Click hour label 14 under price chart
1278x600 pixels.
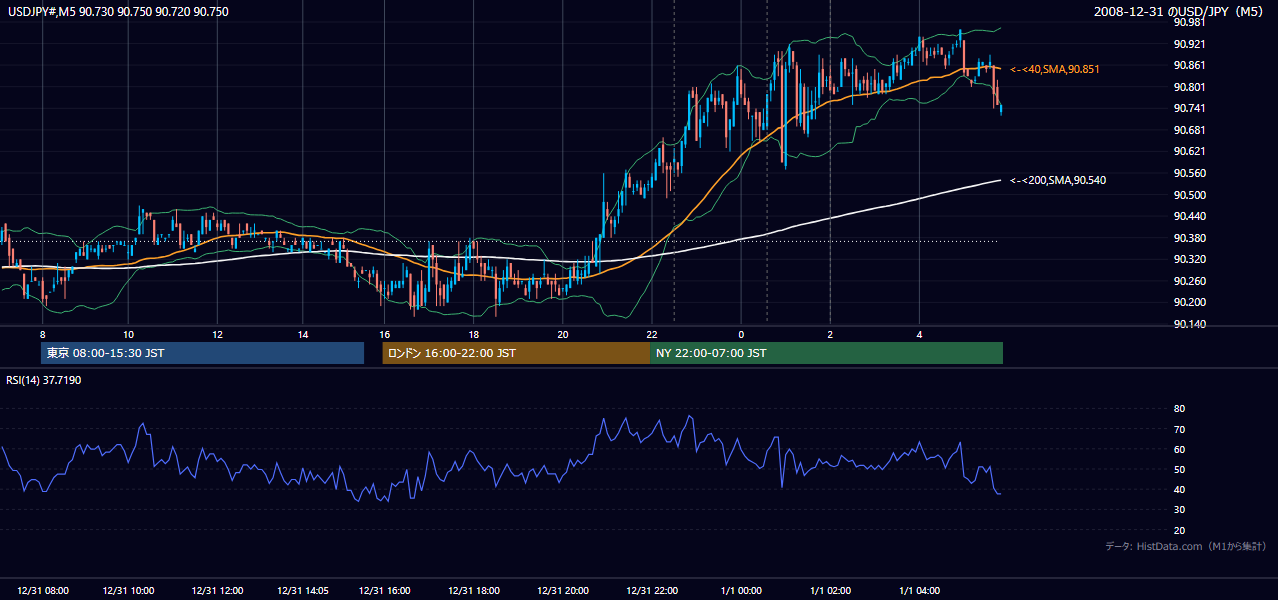[303, 334]
